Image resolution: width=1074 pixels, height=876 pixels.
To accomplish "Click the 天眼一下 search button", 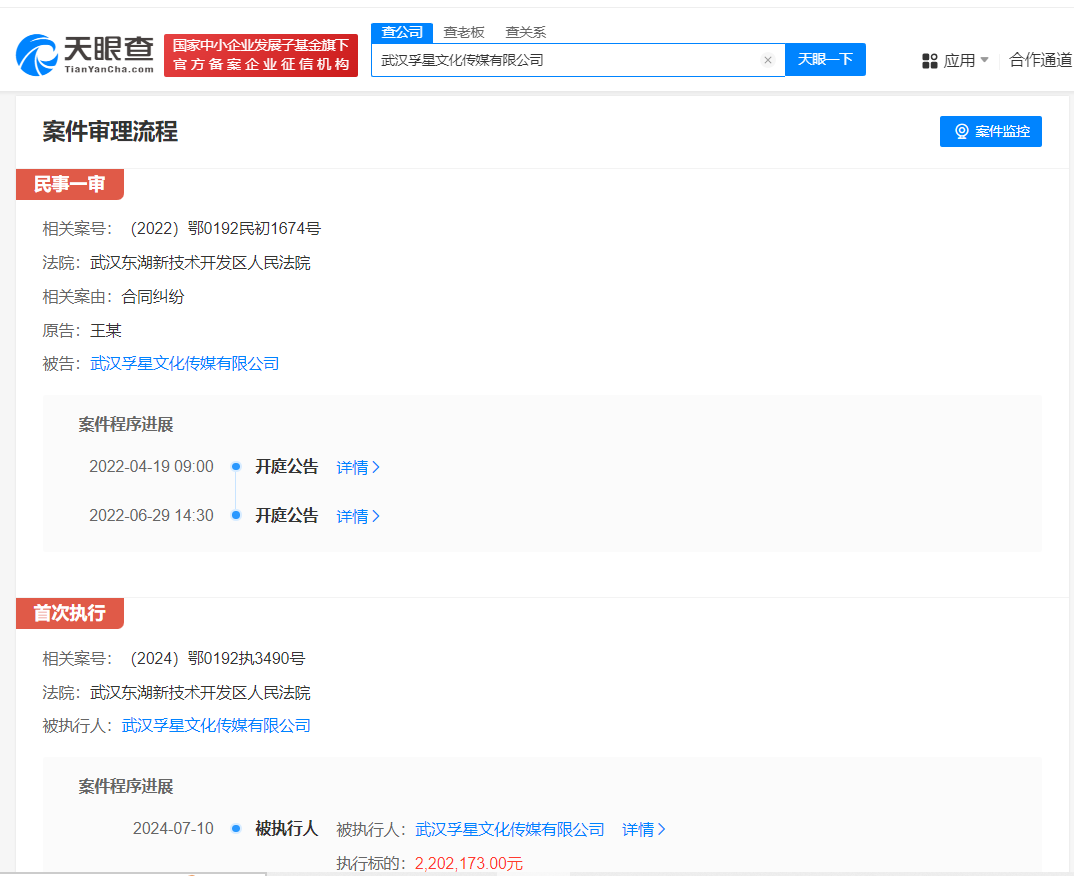I will tap(825, 59).
